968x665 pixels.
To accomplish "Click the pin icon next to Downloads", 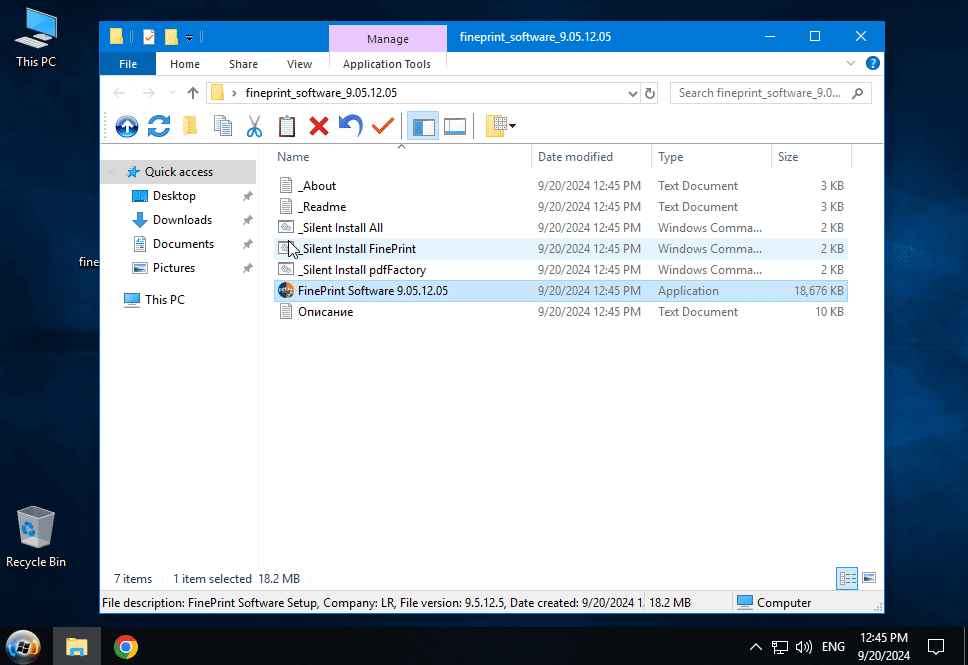I will tap(248, 220).
